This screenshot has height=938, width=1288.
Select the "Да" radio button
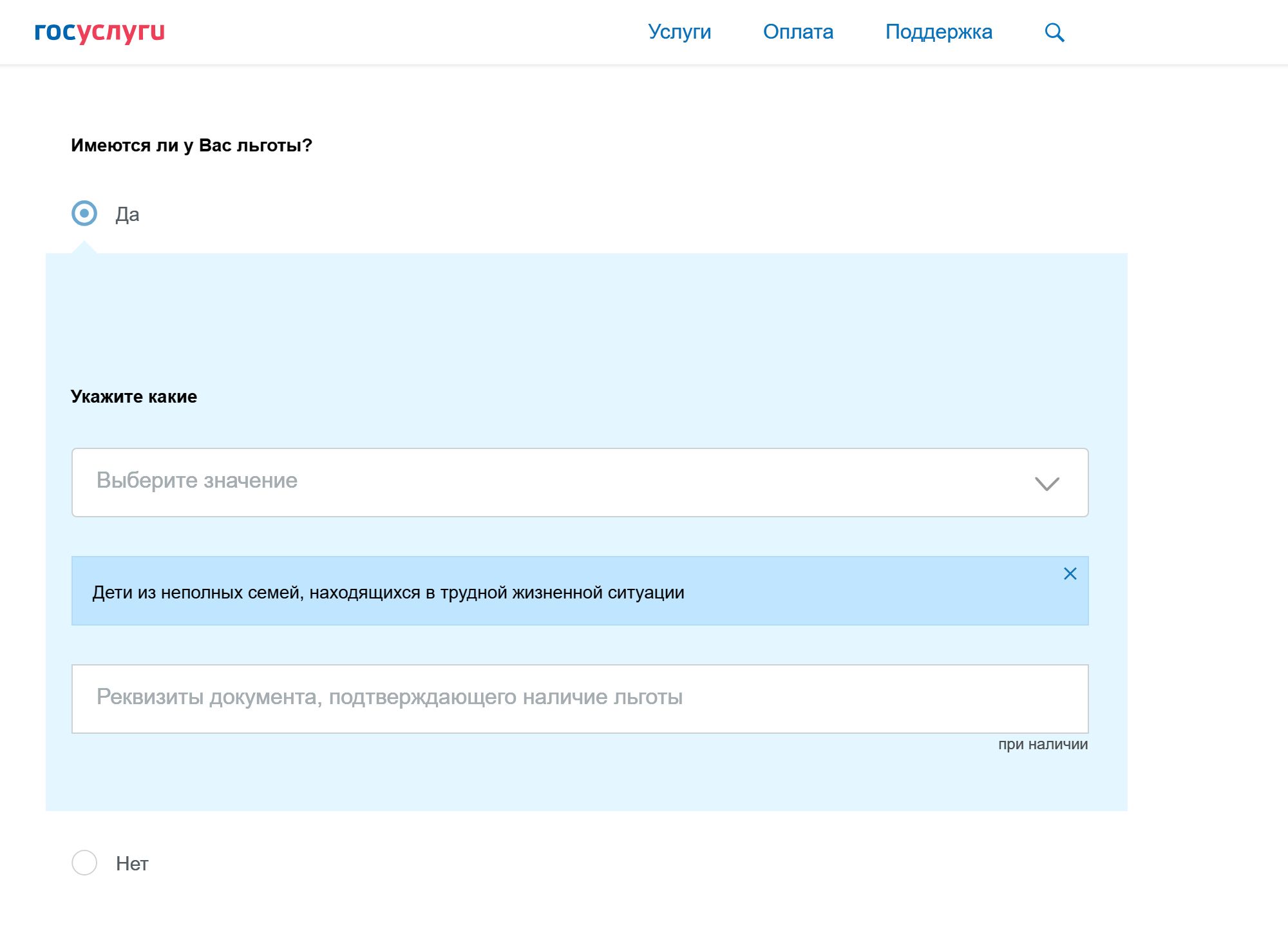pyautogui.click(x=84, y=213)
